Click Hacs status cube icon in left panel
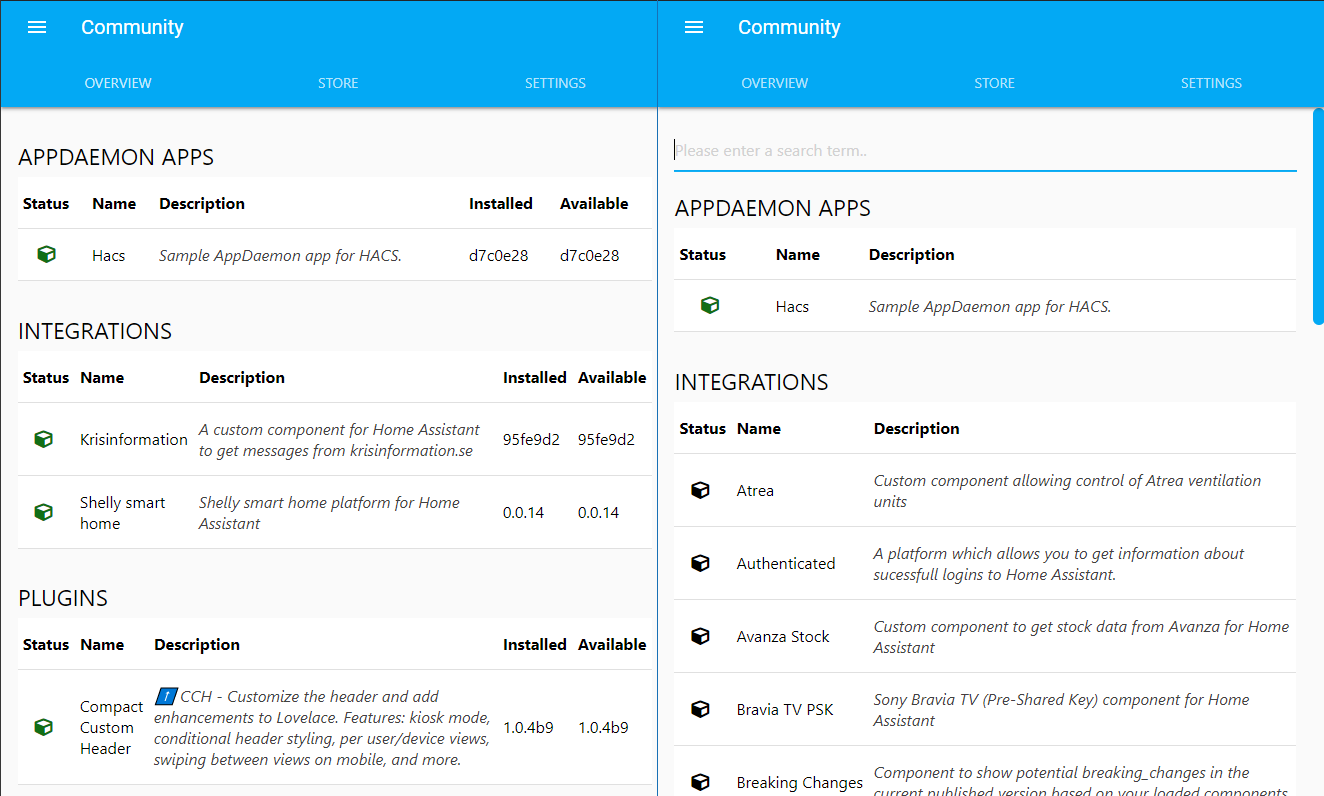Viewport: 1324px width, 796px height. point(46,255)
